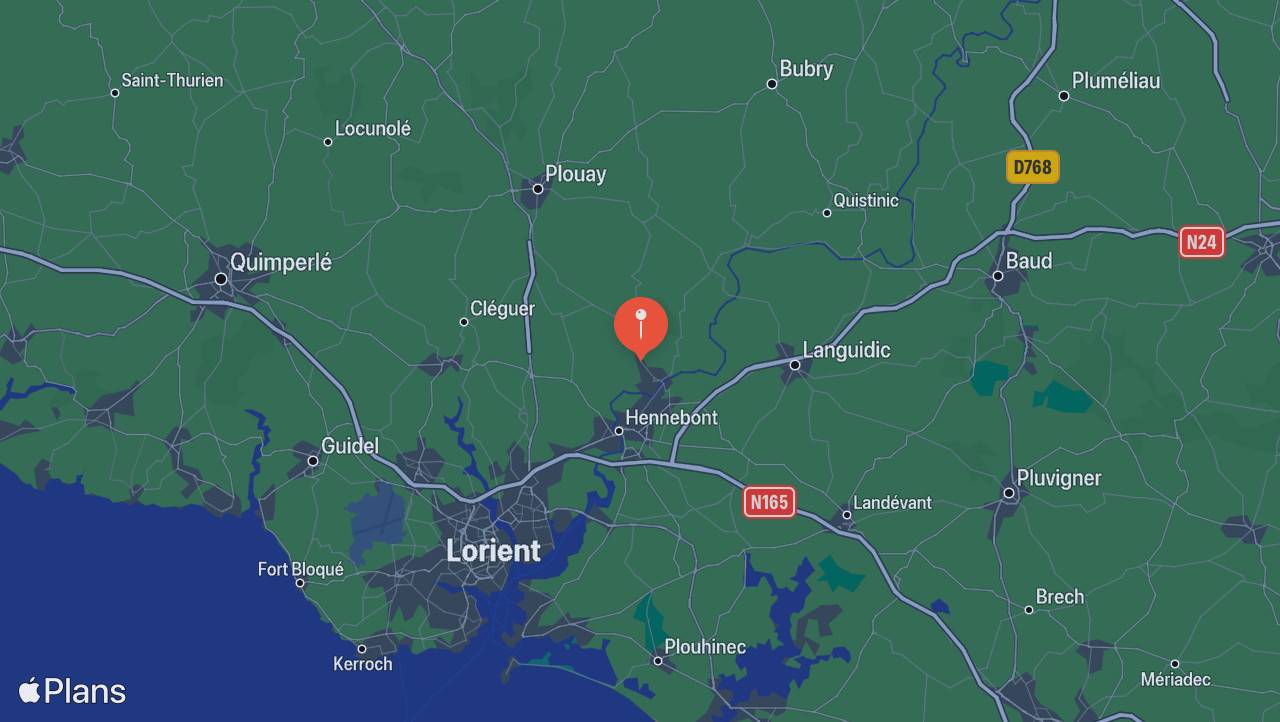Select the Saint-Thurien village label
Image resolution: width=1280 pixels, height=722 pixels.
pos(172,80)
